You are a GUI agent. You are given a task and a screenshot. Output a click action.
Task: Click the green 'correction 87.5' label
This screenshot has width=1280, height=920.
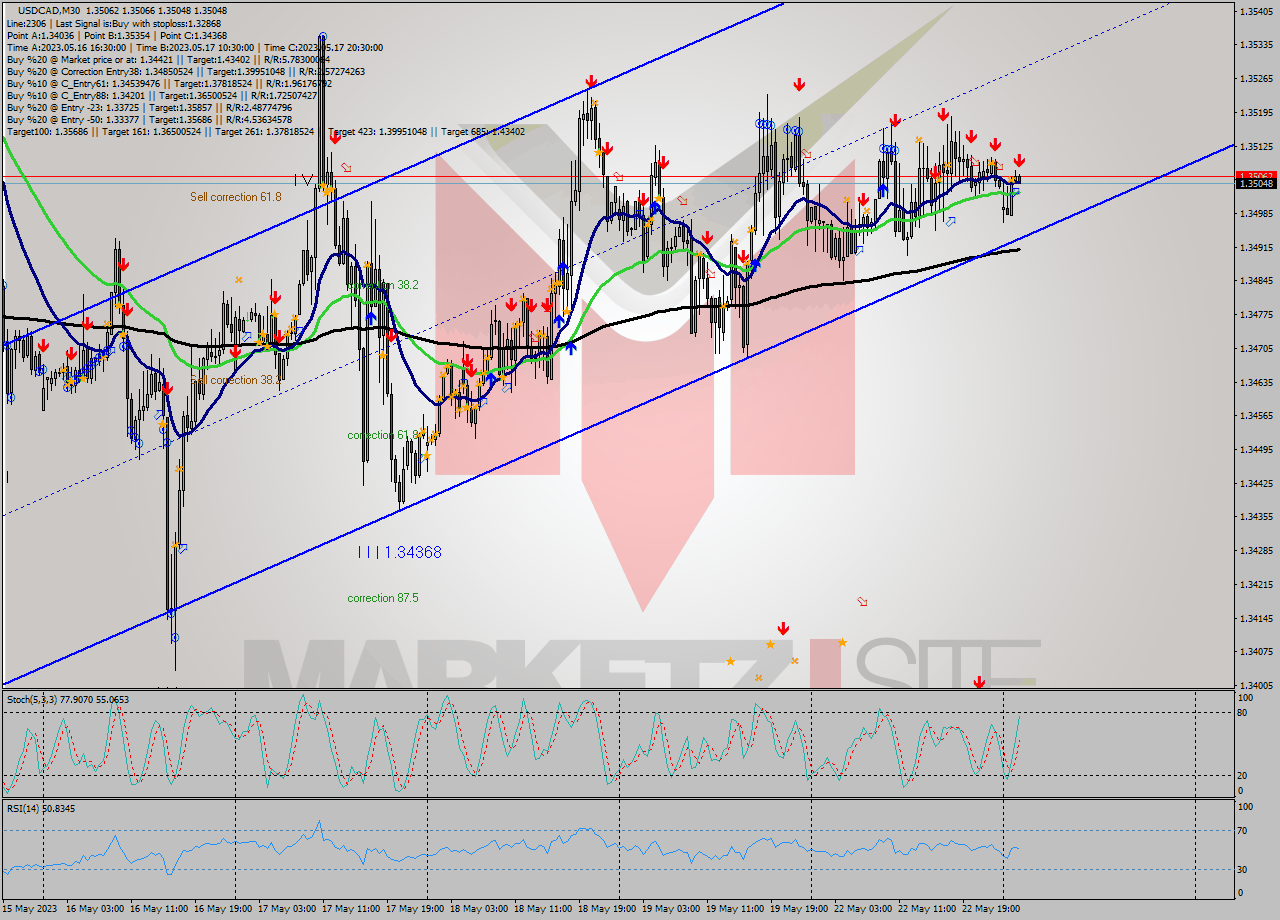point(383,598)
